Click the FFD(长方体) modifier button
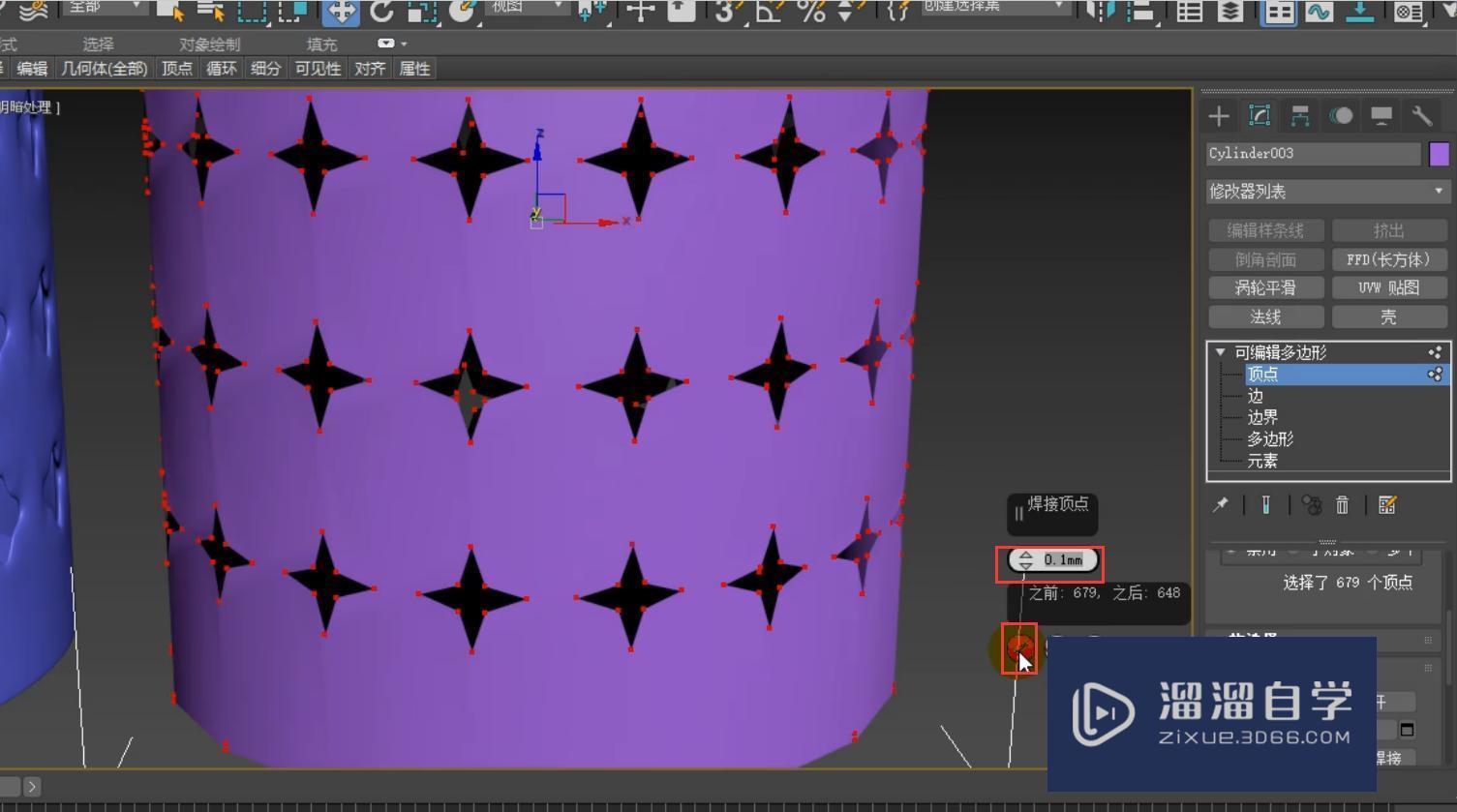Image resolution: width=1457 pixels, height=812 pixels. coord(1388,259)
